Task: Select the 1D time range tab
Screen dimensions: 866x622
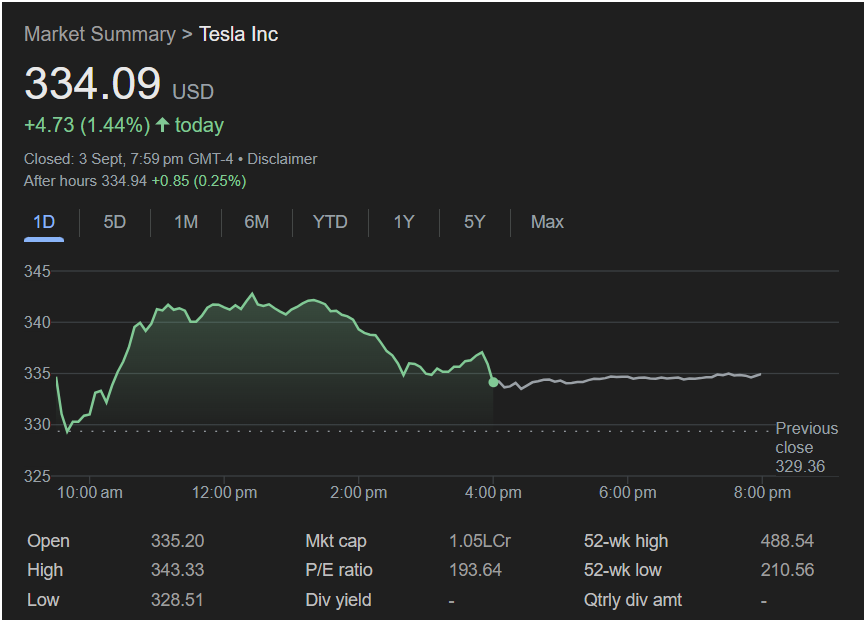Action: pos(44,222)
